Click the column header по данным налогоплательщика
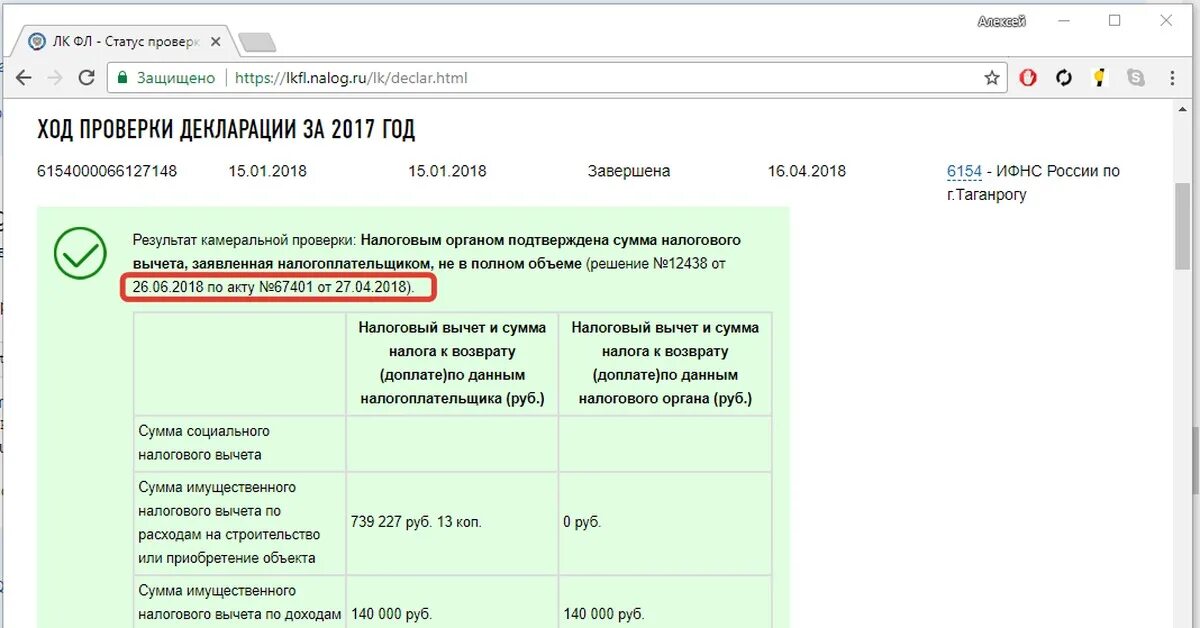Viewport: 1200px width, 628px height. click(452, 363)
